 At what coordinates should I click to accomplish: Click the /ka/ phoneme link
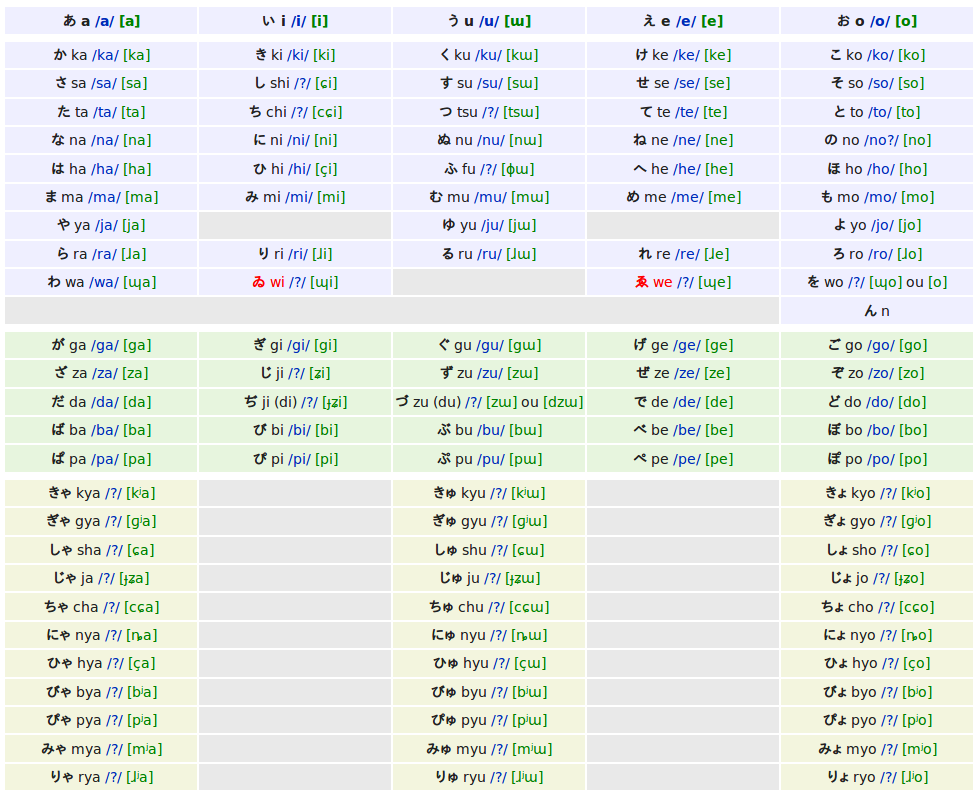104,56
